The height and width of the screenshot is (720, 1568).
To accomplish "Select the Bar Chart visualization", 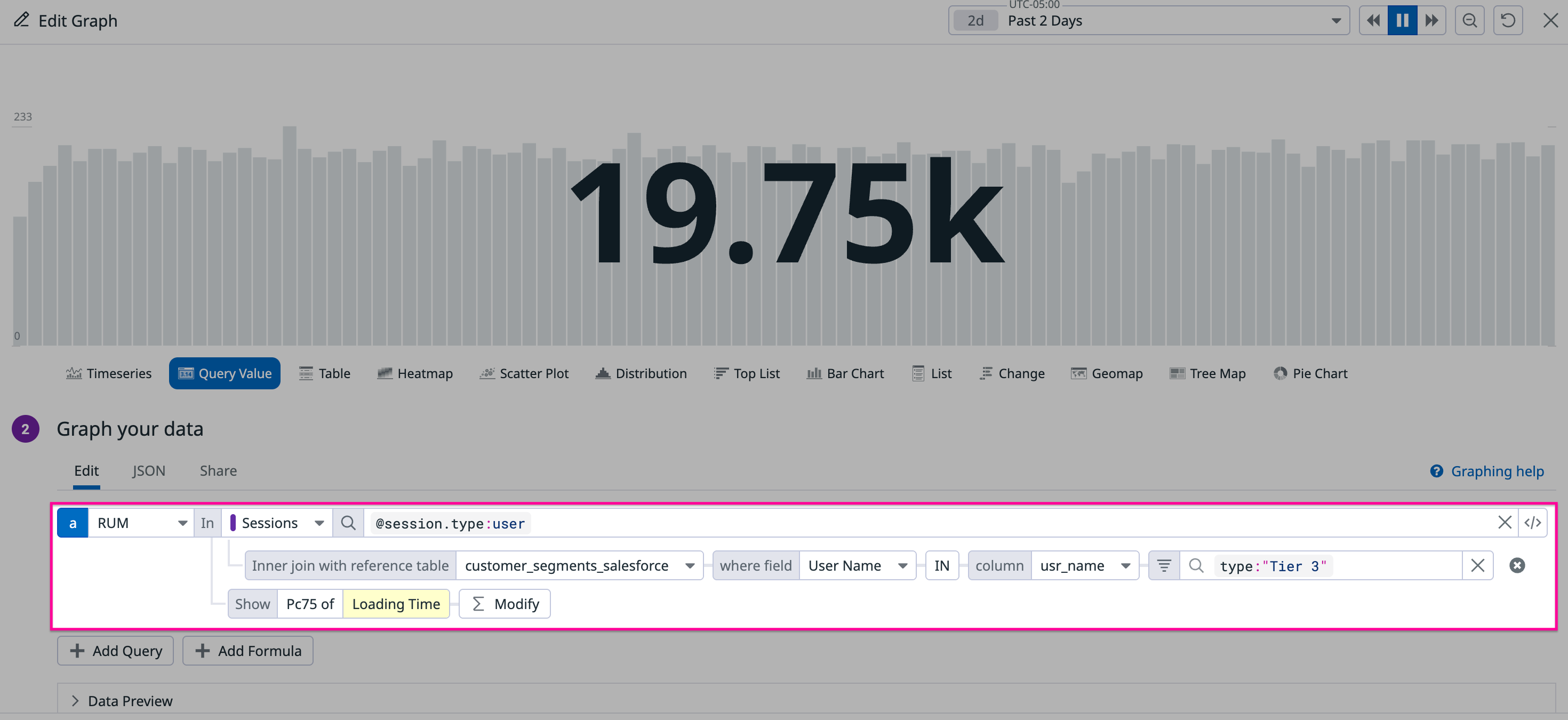I will click(x=845, y=373).
